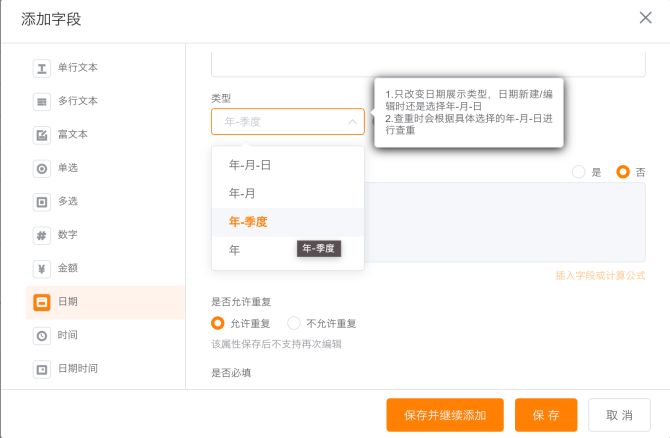Choose the rich text field icon
670x438 pixels.
[x=42, y=135]
